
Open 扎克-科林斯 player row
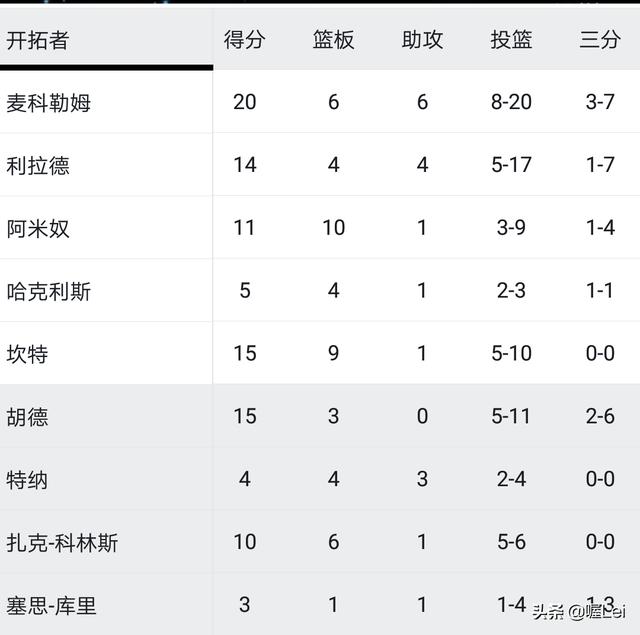pyautogui.click(x=320, y=542)
